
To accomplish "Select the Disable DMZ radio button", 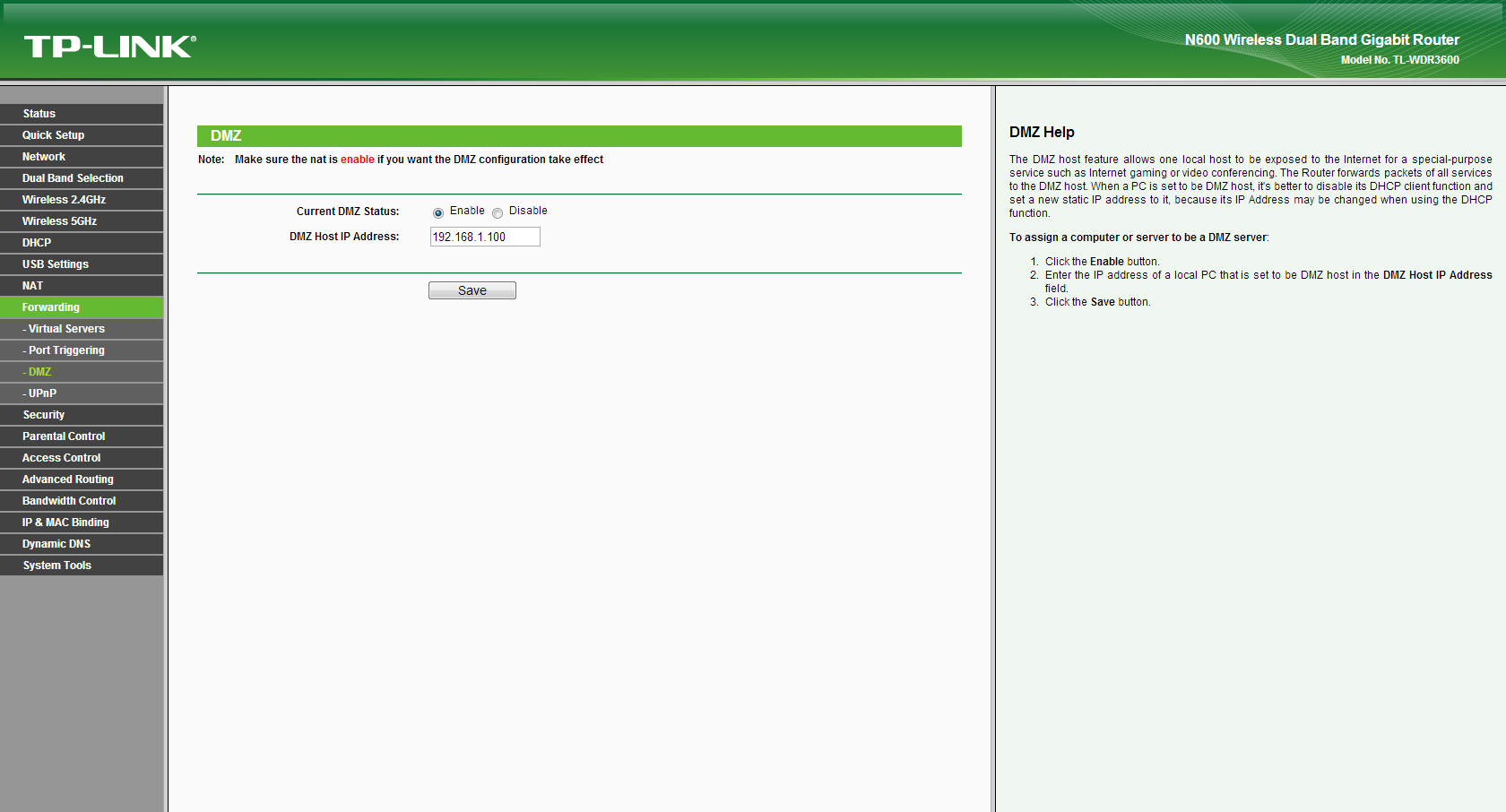I will (x=498, y=213).
